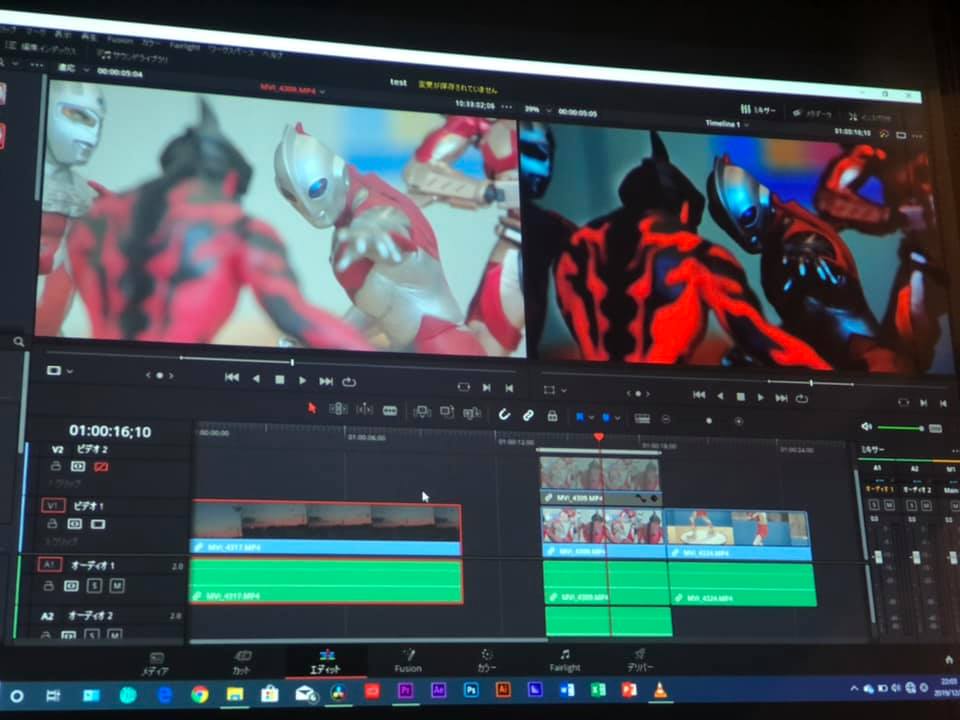Lock the Video 2 track
This screenshot has height=720, width=960.
click(x=56, y=466)
